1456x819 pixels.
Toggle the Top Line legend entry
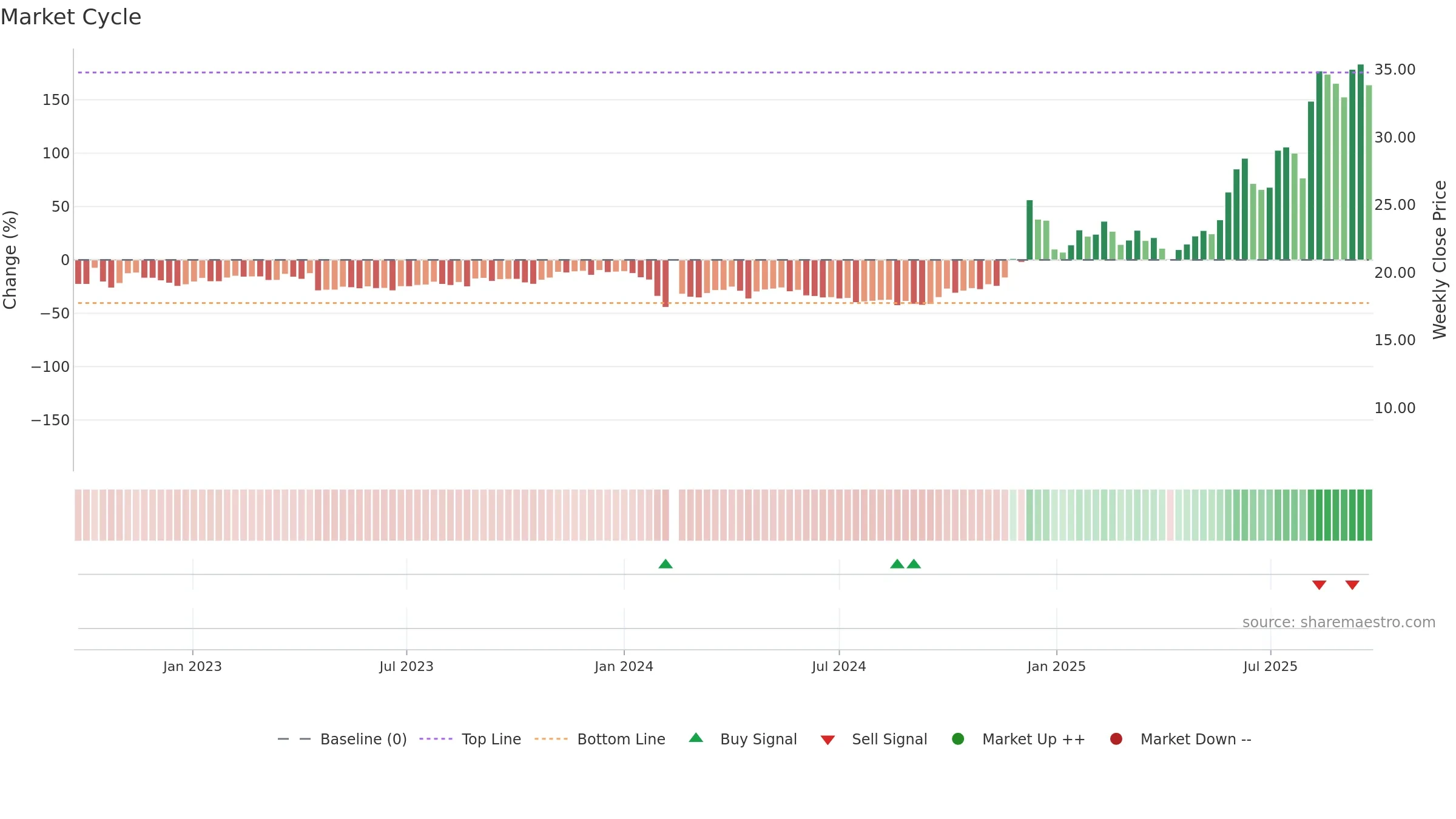point(470,739)
